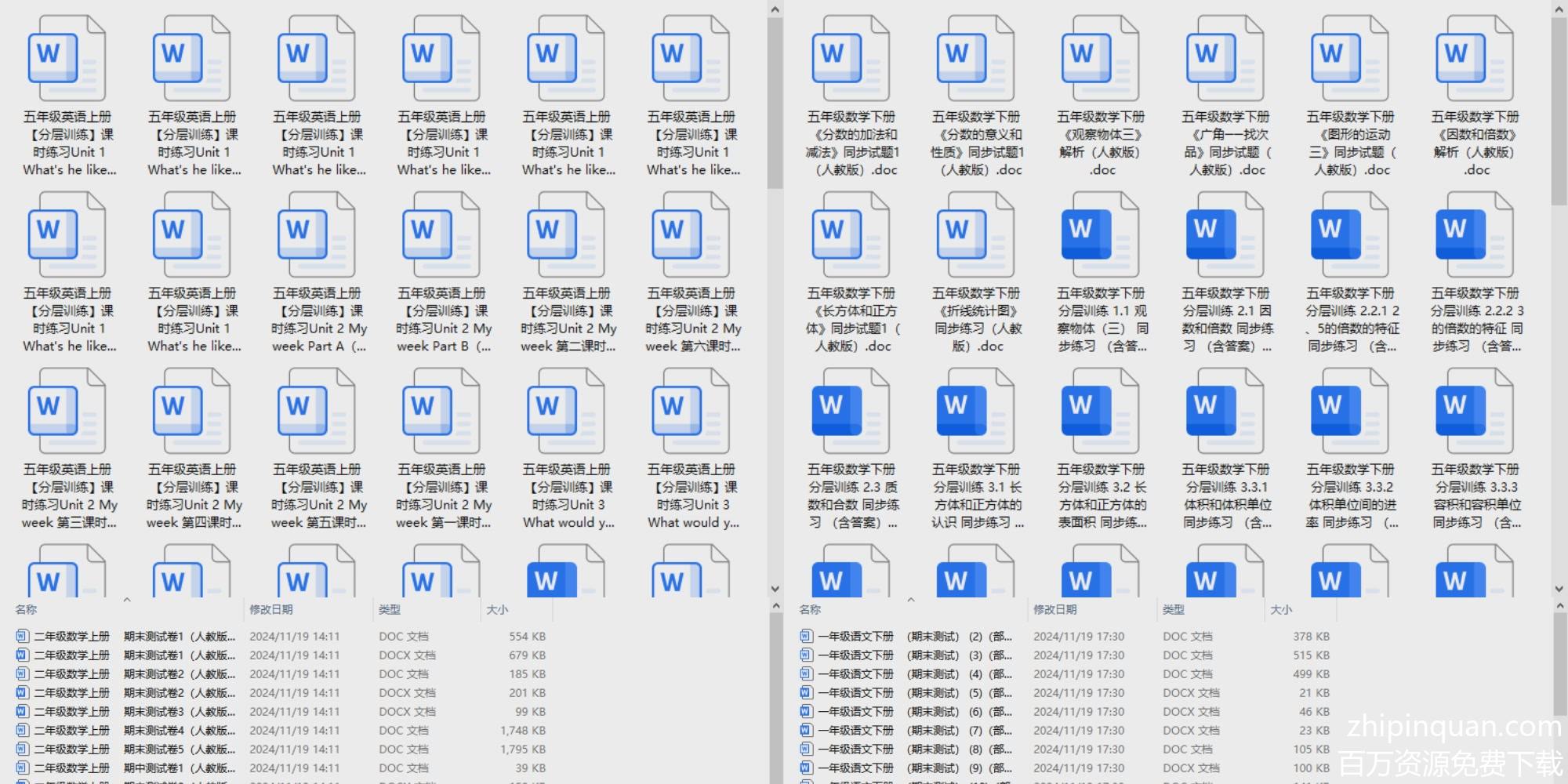Click scroll-down arrow of 五年级英语上册 icons pane
1568x784 pixels.
tap(775, 589)
